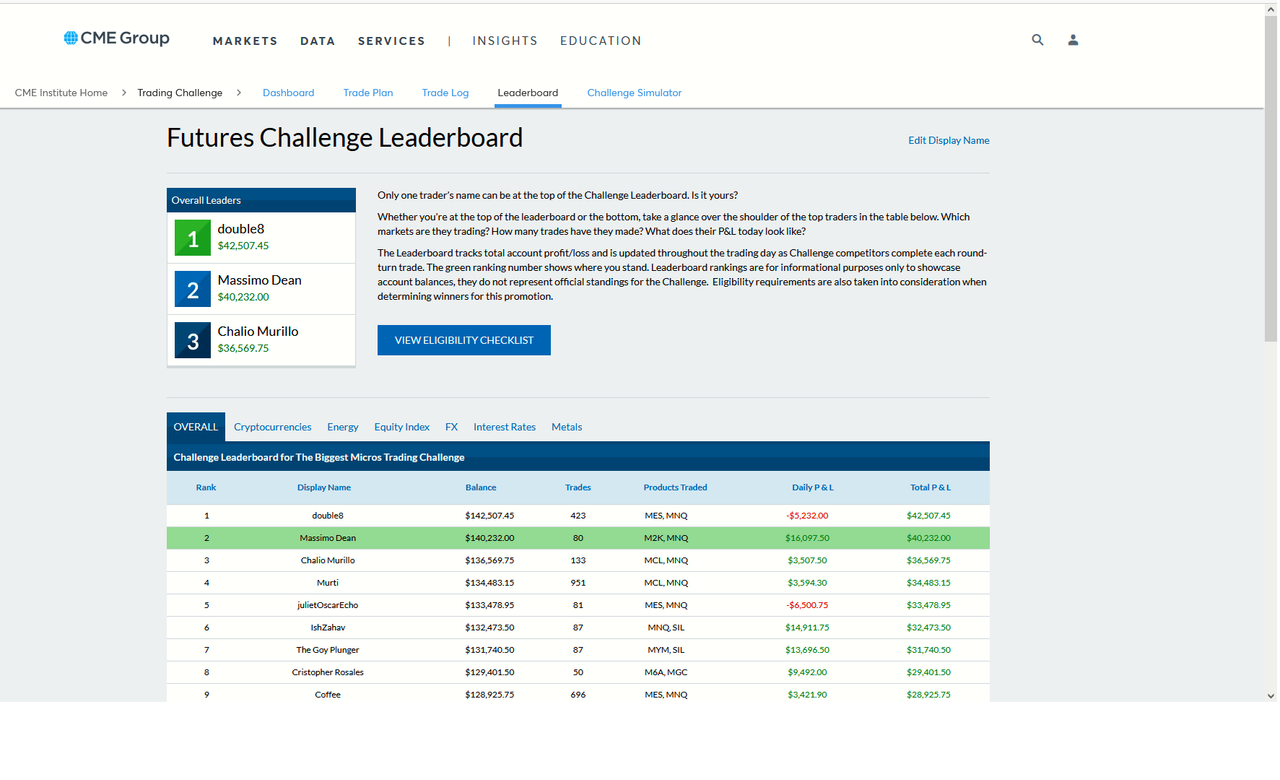Click trades count 951
This screenshot has width=1280, height=780.
click(578, 583)
